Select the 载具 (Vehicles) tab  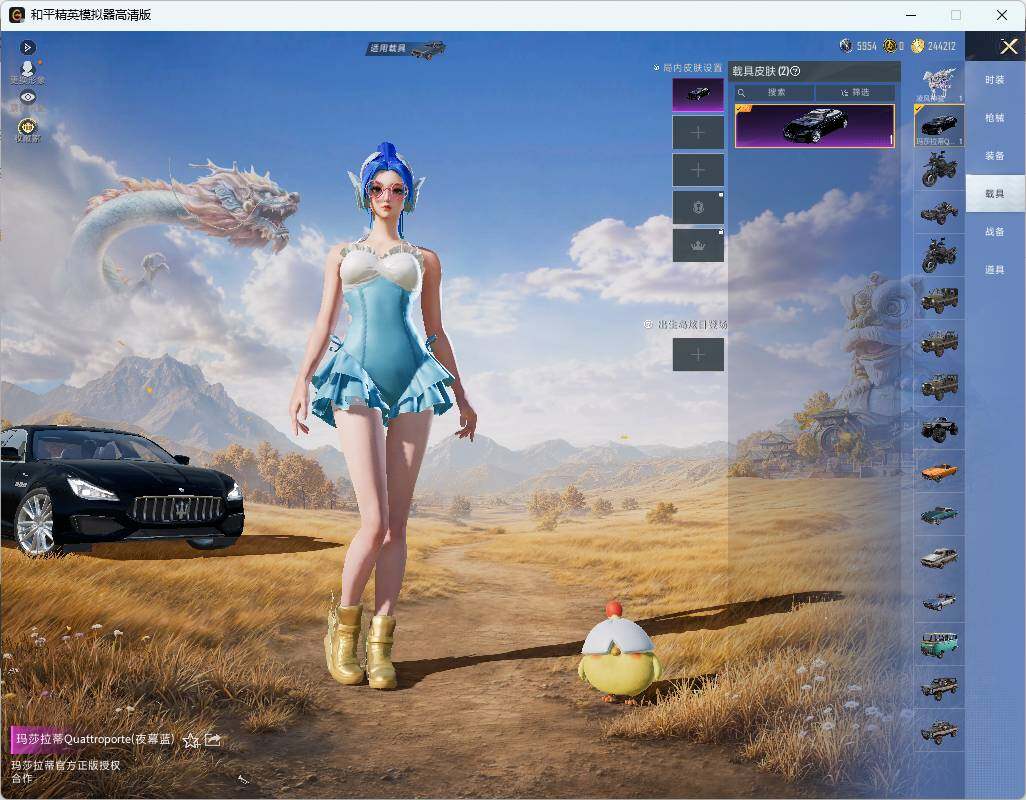click(995, 194)
